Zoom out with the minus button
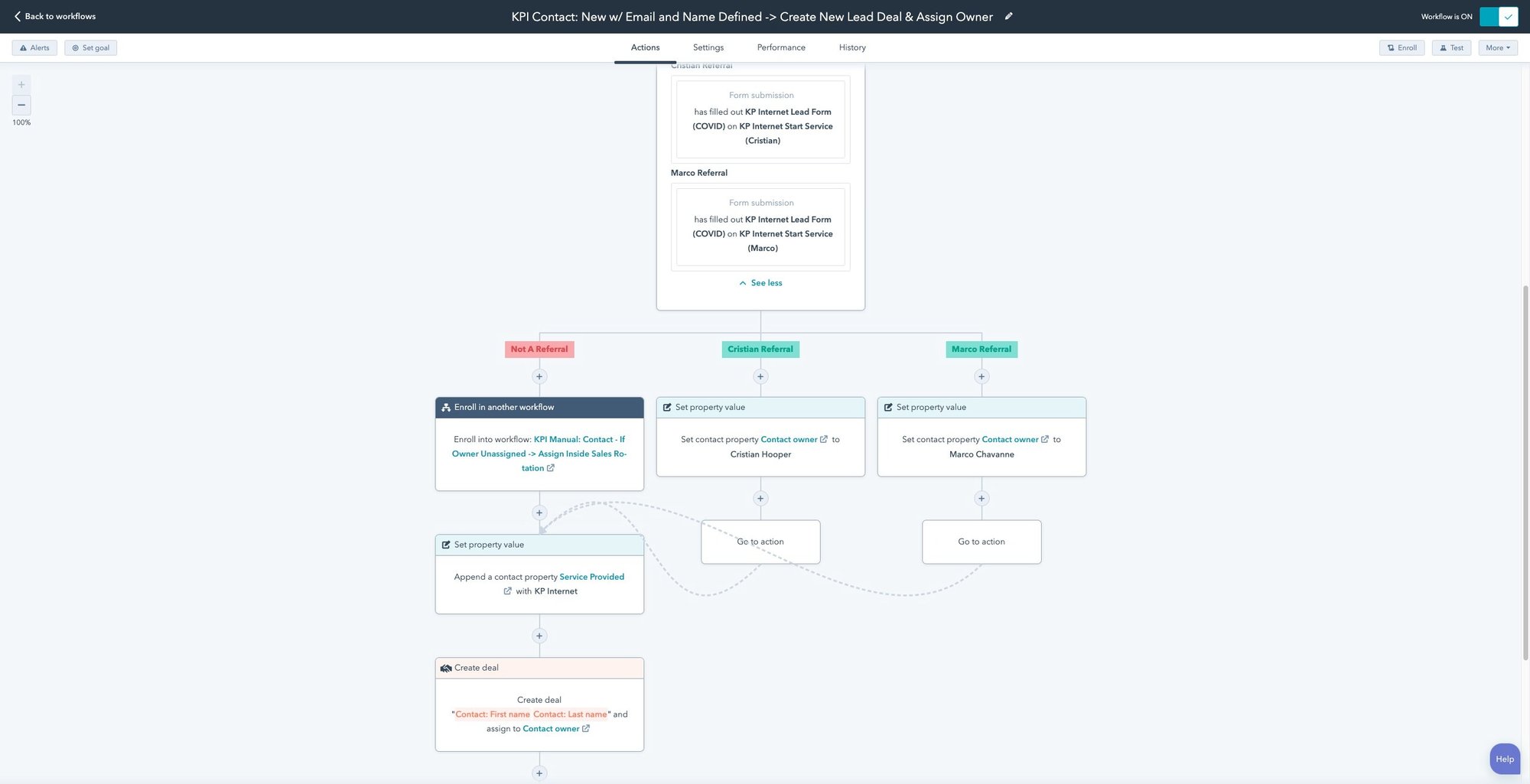The width and height of the screenshot is (1530, 784). point(21,105)
